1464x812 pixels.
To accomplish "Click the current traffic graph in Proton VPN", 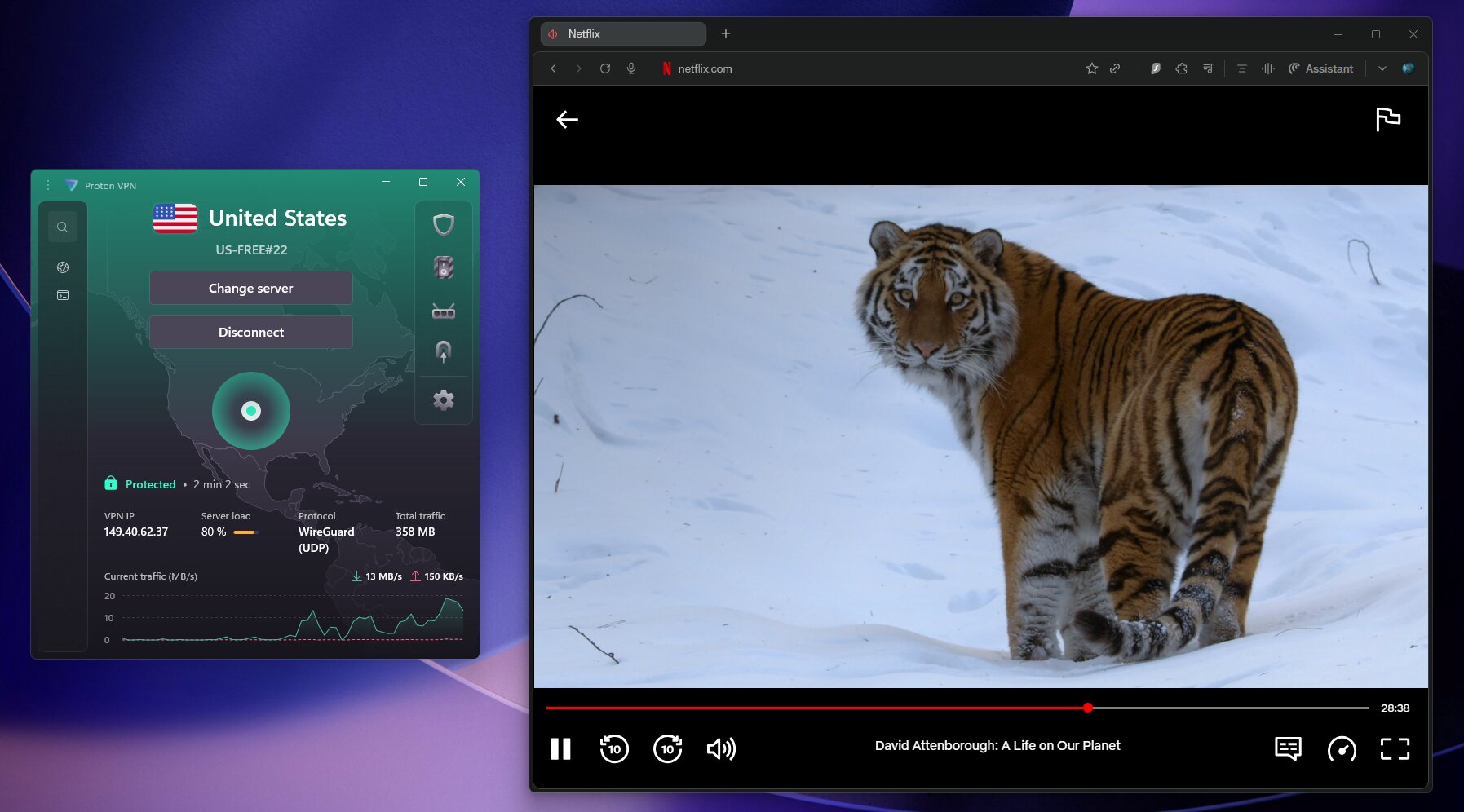I will tap(292, 618).
